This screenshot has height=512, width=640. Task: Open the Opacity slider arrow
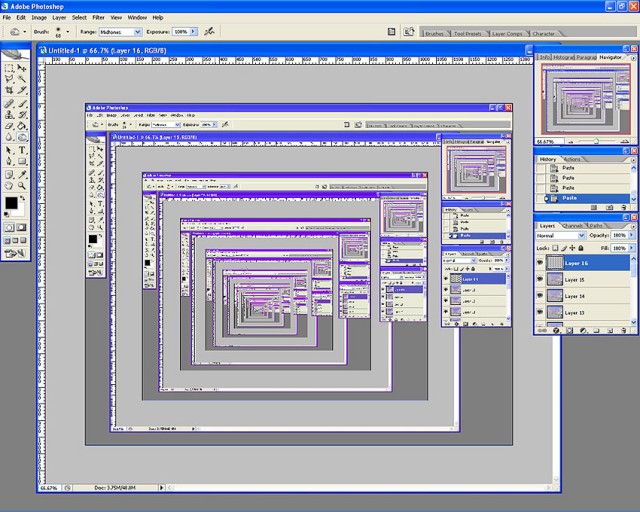click(x=632, y=235)
